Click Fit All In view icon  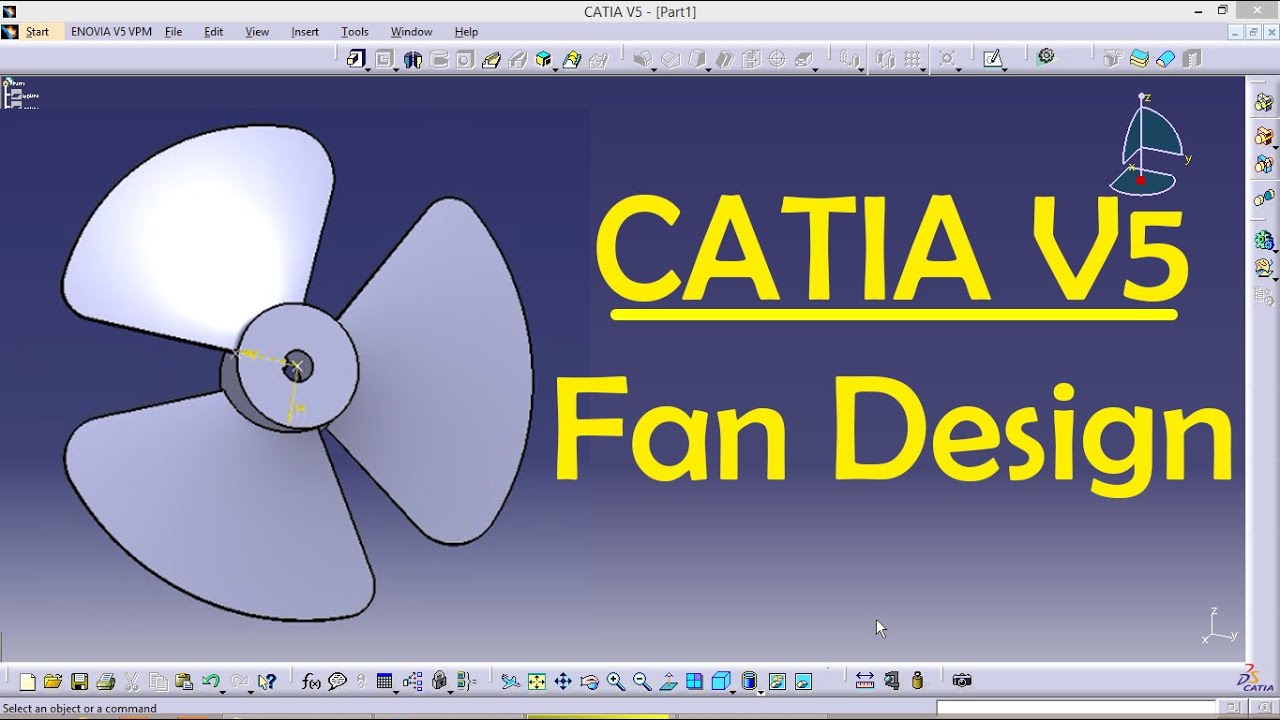click(x=537, y=682)
